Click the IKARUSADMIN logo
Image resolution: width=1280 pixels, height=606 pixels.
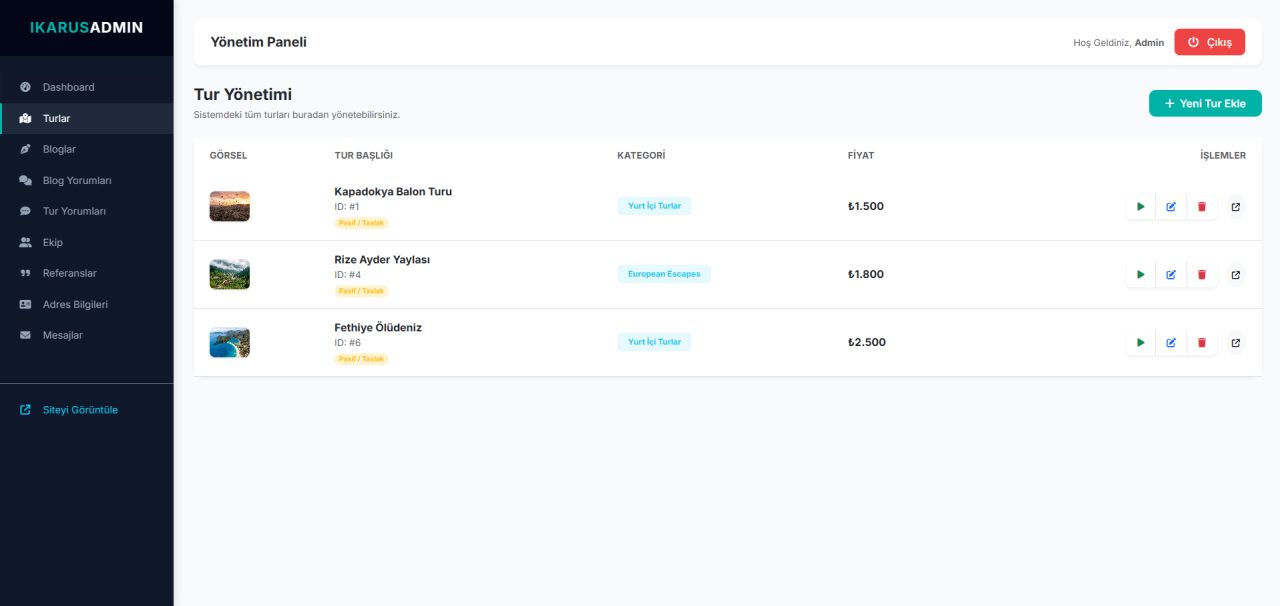(86, 28)
